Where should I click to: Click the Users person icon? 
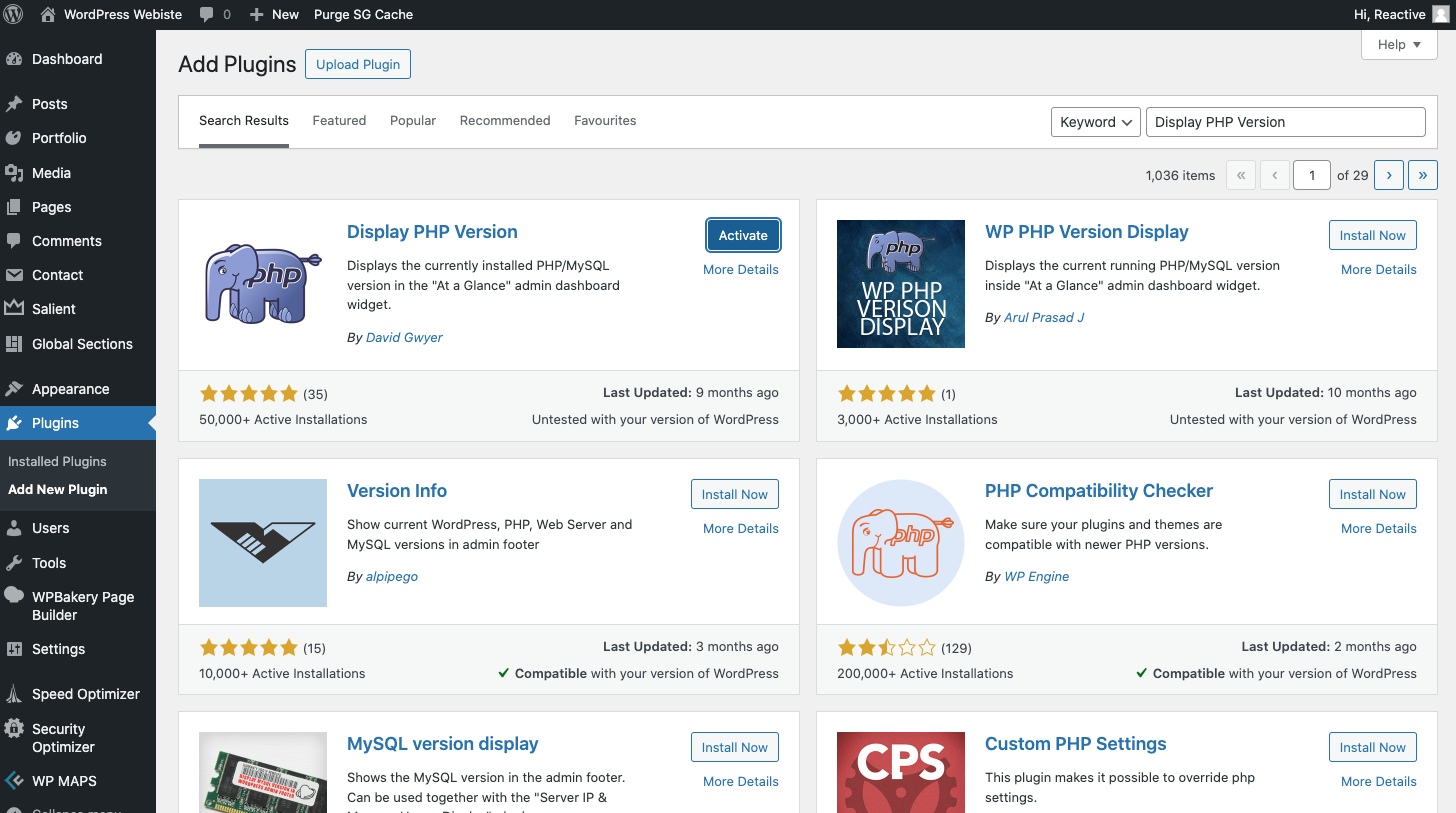(14, 528)
